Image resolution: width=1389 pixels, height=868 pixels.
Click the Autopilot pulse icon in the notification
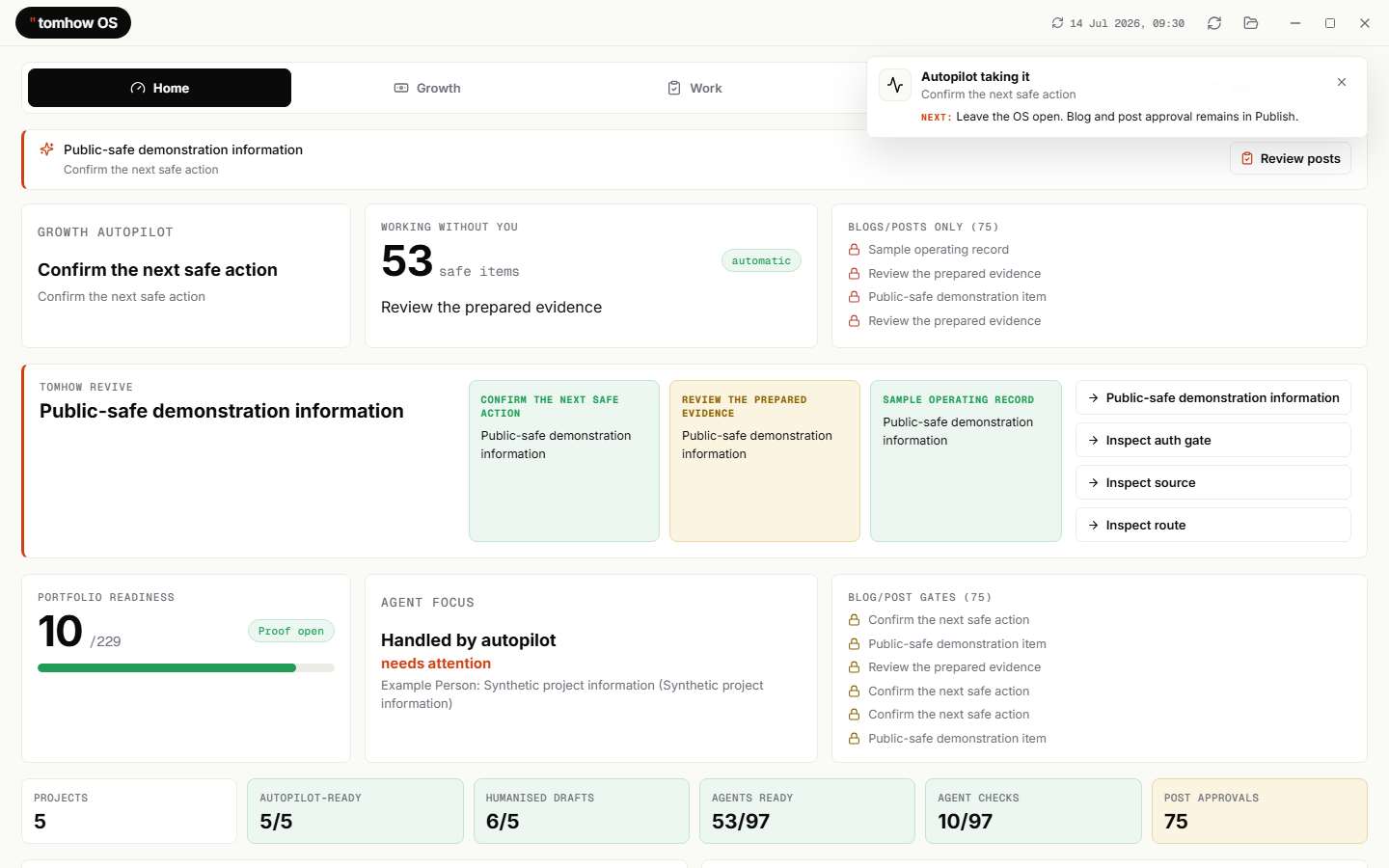895,85
